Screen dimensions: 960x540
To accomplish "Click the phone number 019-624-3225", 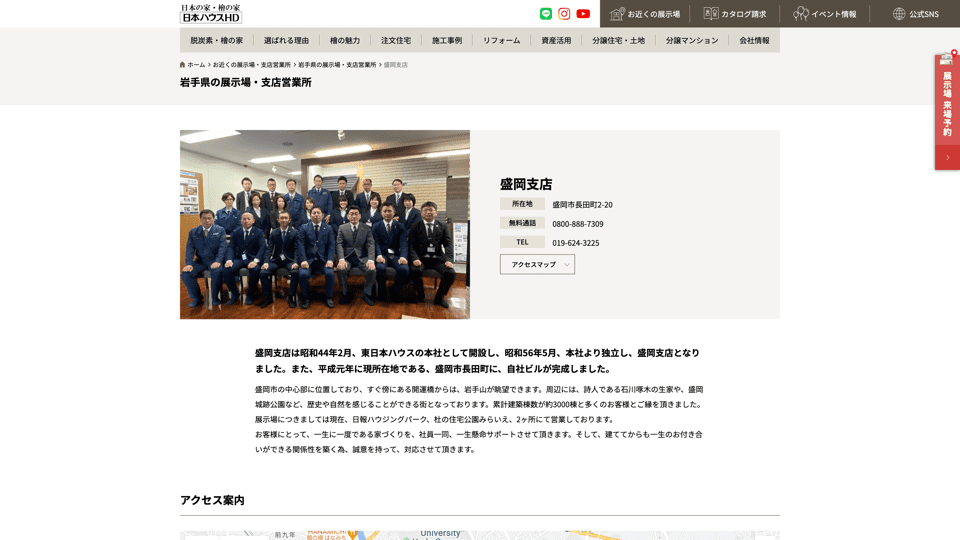I will click(576, 242).
